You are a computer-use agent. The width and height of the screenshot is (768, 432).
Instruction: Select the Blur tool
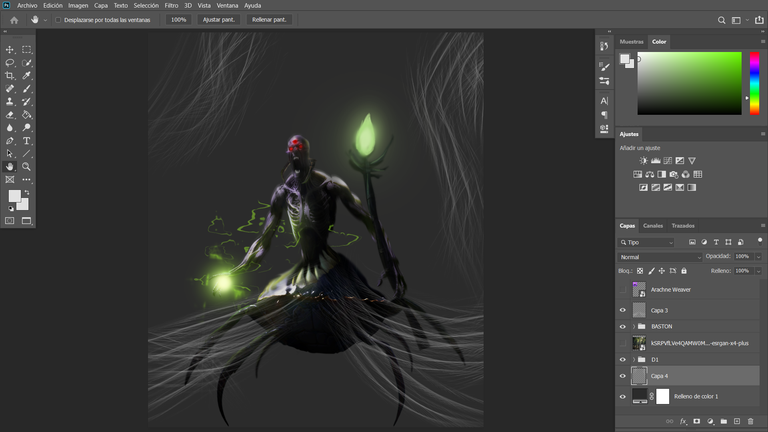pos(10,127)
